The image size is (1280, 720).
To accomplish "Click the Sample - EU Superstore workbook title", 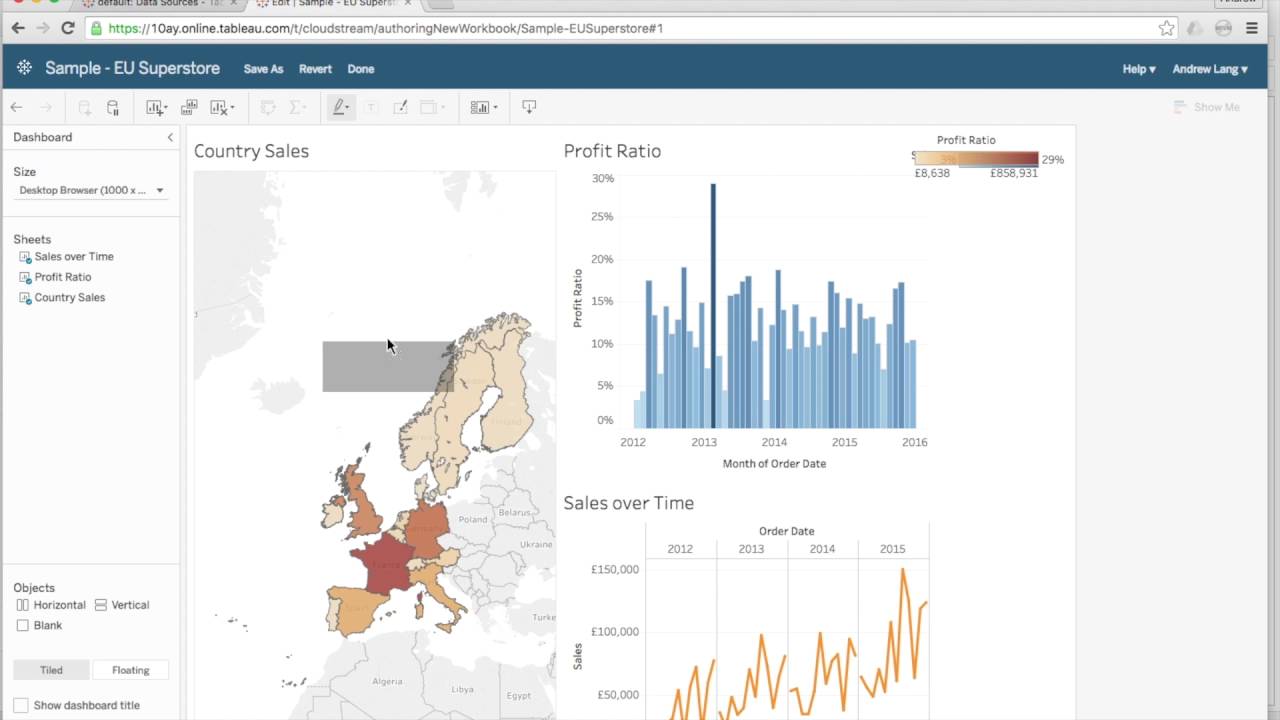I will coord(132,68).
